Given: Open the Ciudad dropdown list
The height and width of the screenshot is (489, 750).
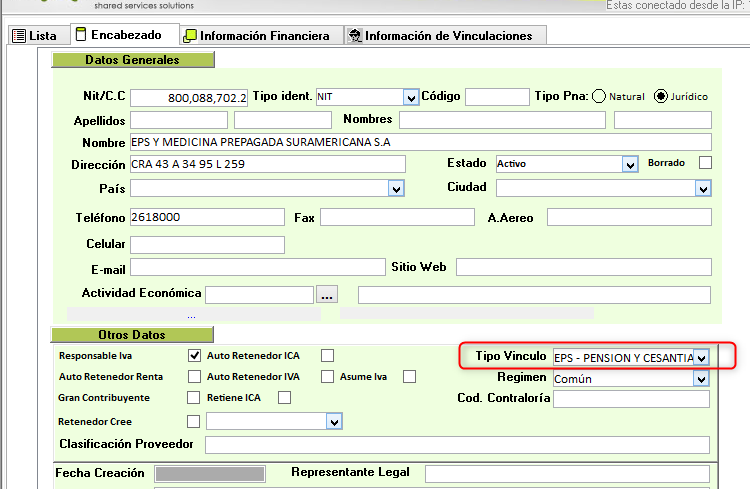Looking at the screenshot, I should (x=703, y=188).
